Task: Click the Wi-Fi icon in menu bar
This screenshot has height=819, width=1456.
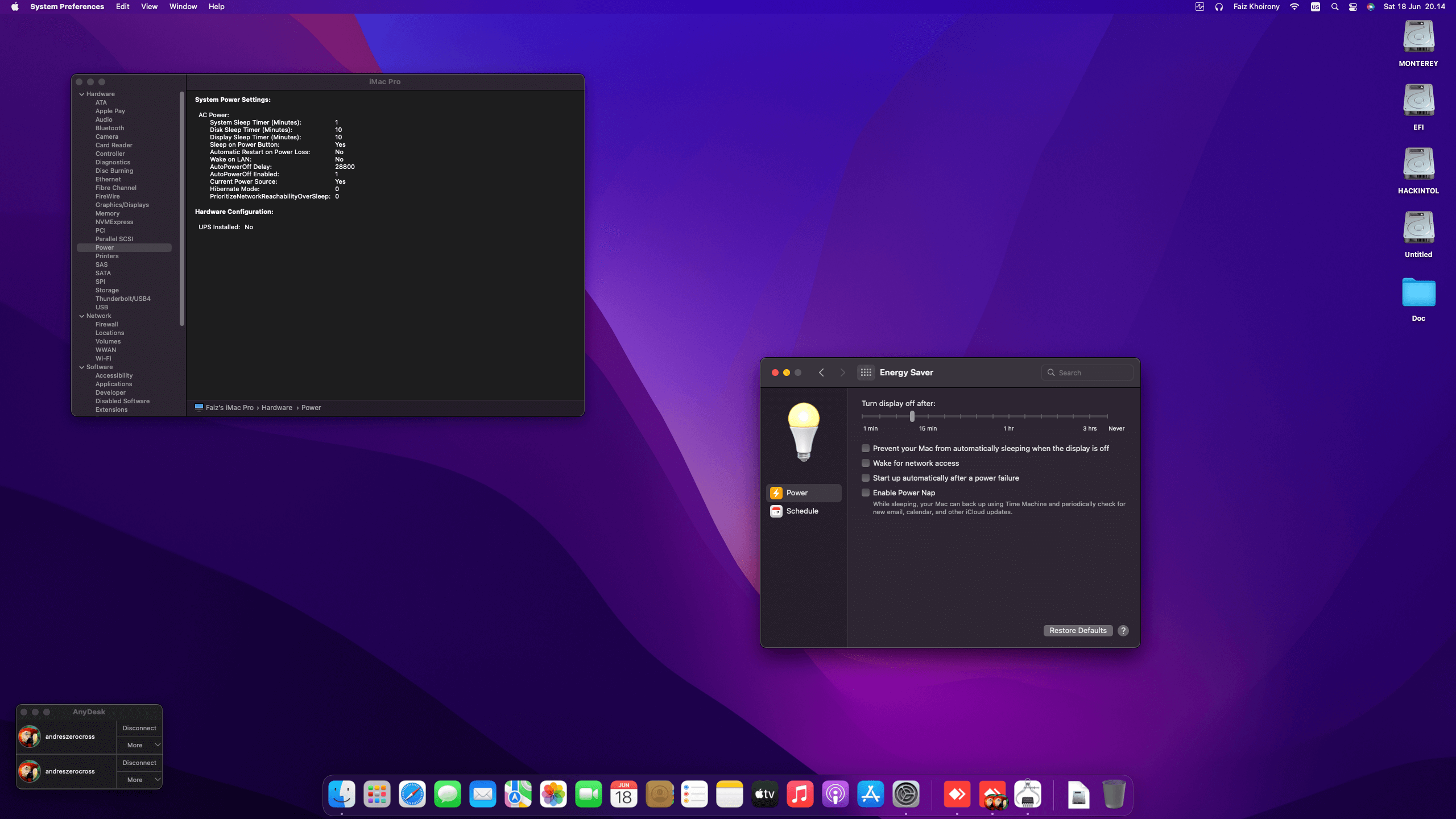Action: (x=1294, y=7)
